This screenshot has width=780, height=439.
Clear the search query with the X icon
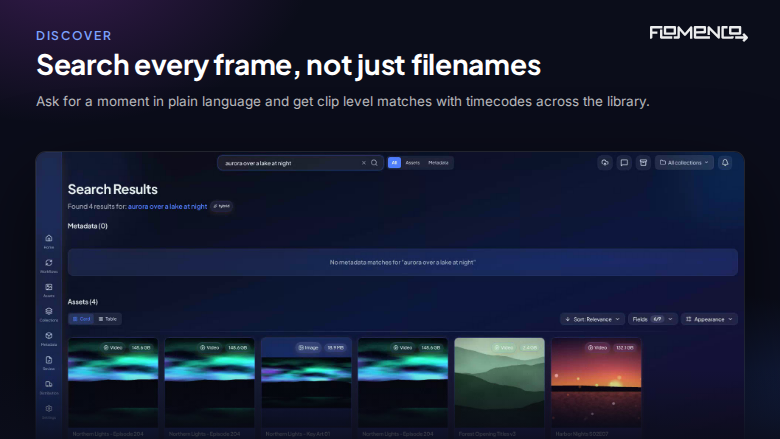[364, 163]
